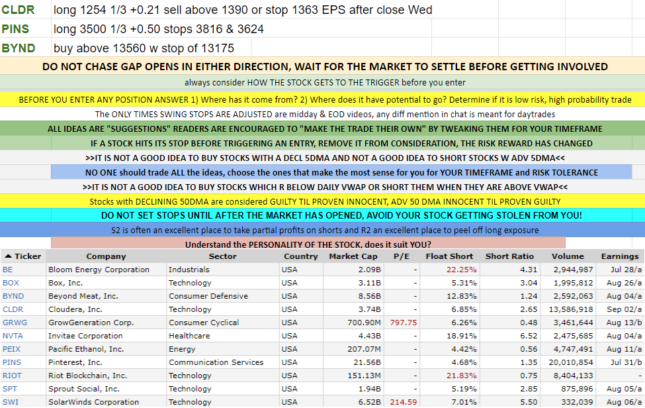Click the red 22.25% float short value
The image size is (645, 408).
coord(462,270)
